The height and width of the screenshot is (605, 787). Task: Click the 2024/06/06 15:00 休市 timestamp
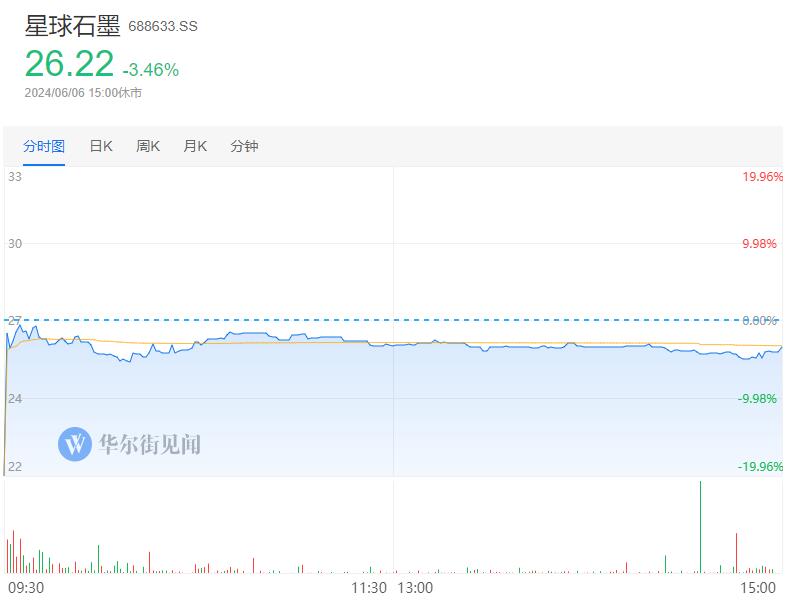tap(83, 93)
